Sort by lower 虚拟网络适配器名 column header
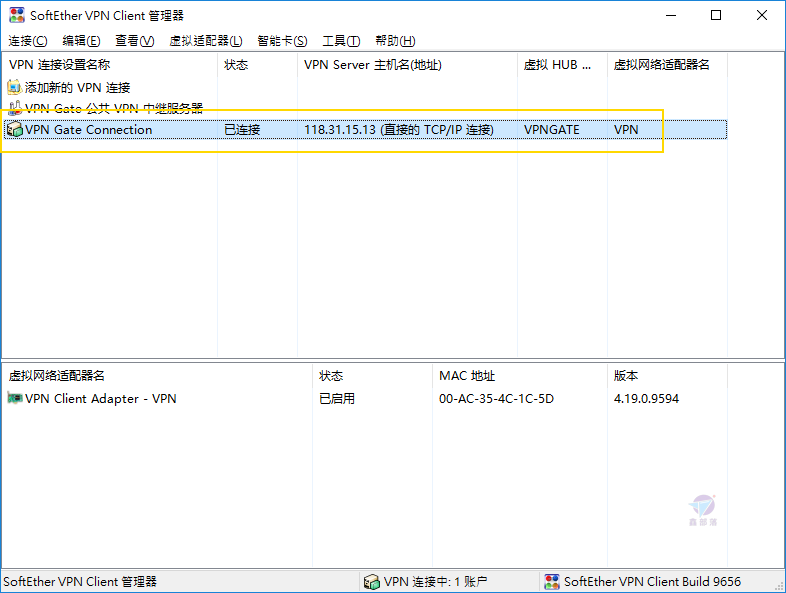Viewport: 786px width, 593px height. pos(157,375)
